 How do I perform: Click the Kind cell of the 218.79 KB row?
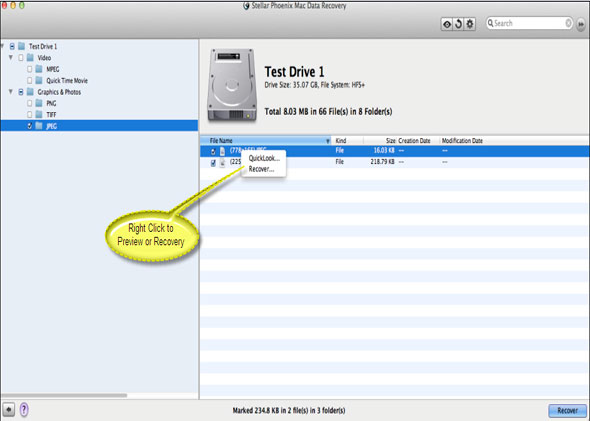339,162
